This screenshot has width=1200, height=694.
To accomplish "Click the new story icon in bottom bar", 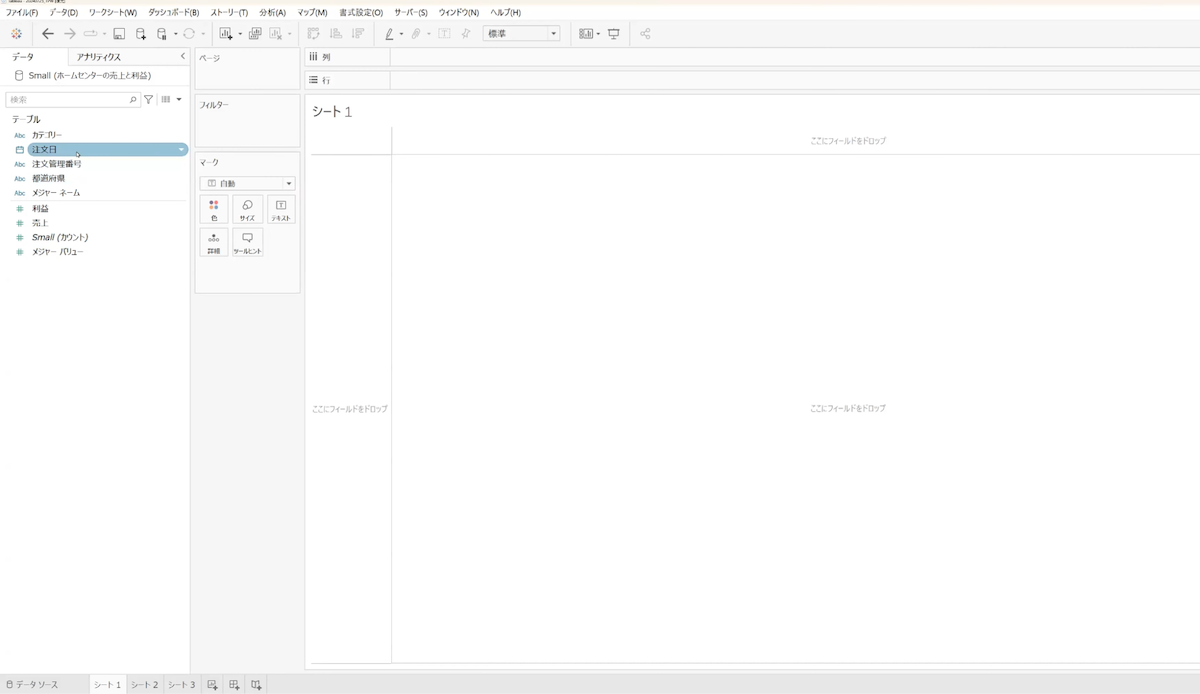I will pos(256,685).
